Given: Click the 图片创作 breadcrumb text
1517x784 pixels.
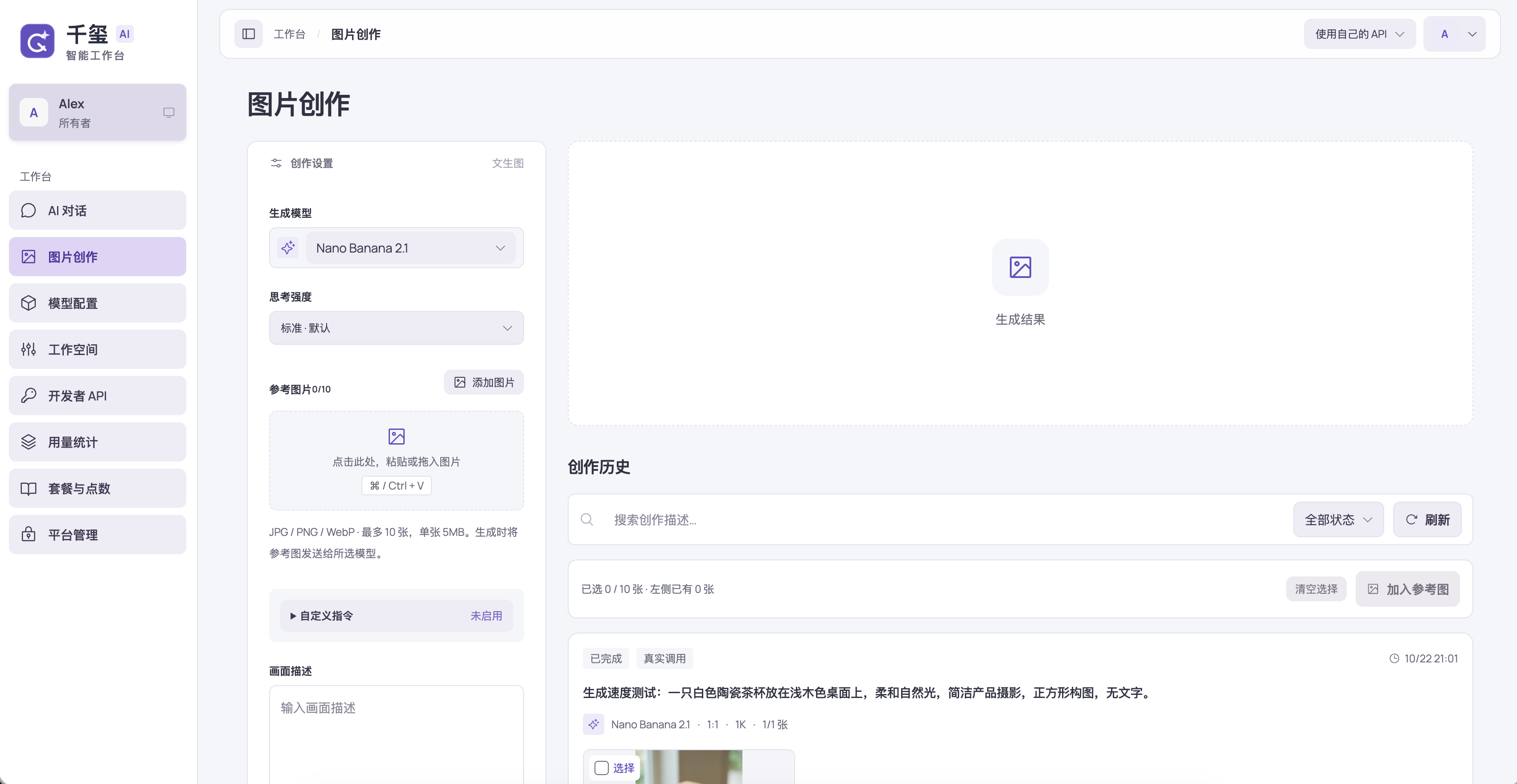Looking at the screenshot, I should click(356, 34).
